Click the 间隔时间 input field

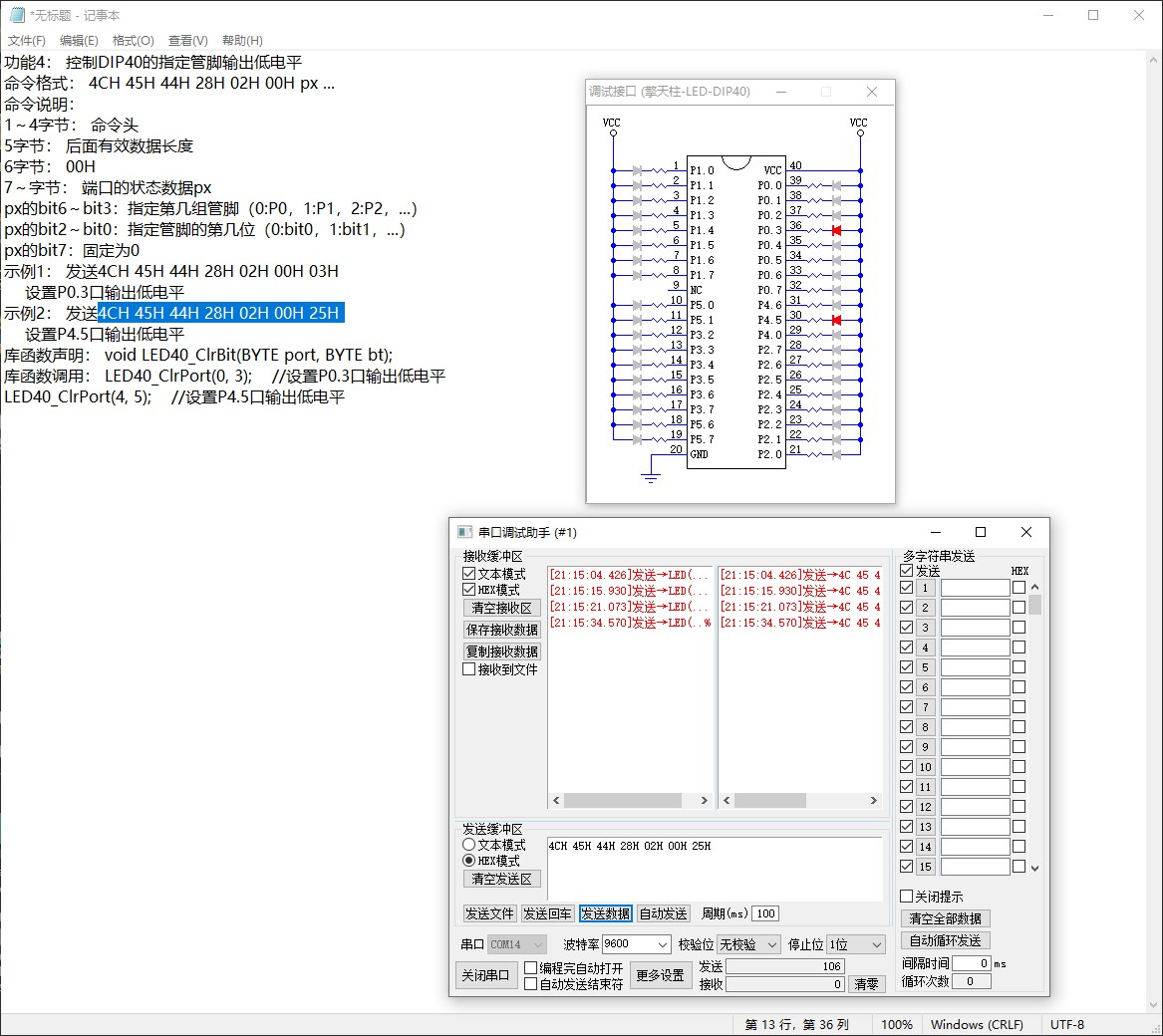(972, 962)
